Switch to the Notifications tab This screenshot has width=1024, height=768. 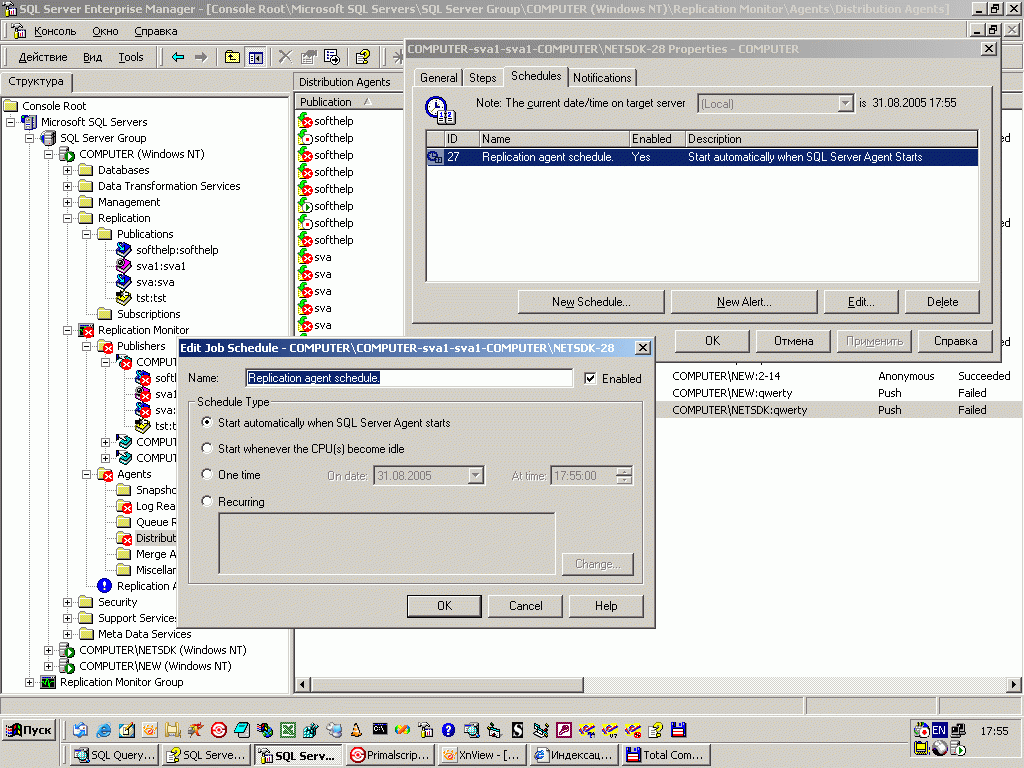602,78
